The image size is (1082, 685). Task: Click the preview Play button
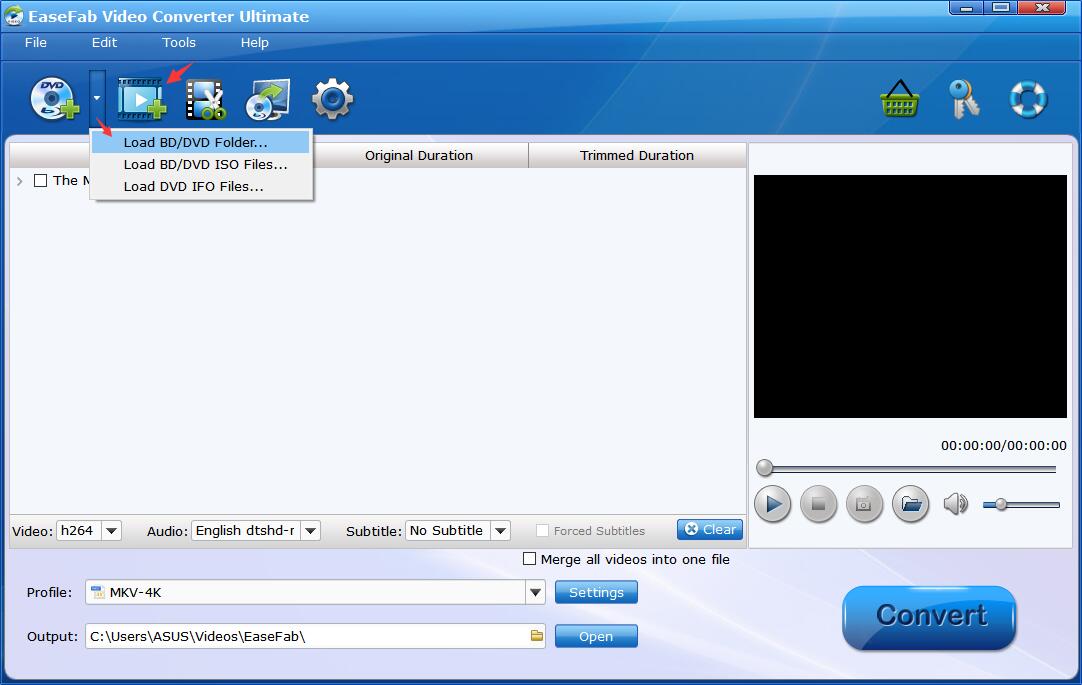pos(772,505)
